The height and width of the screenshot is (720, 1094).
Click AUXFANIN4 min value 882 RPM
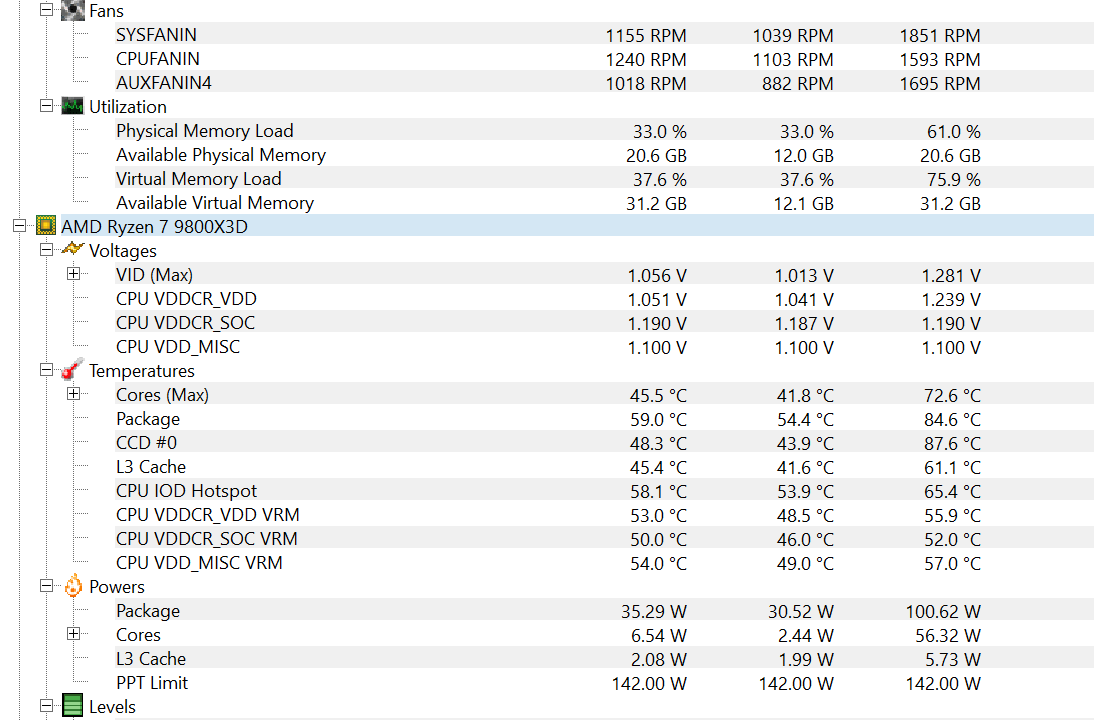(797, 83)
